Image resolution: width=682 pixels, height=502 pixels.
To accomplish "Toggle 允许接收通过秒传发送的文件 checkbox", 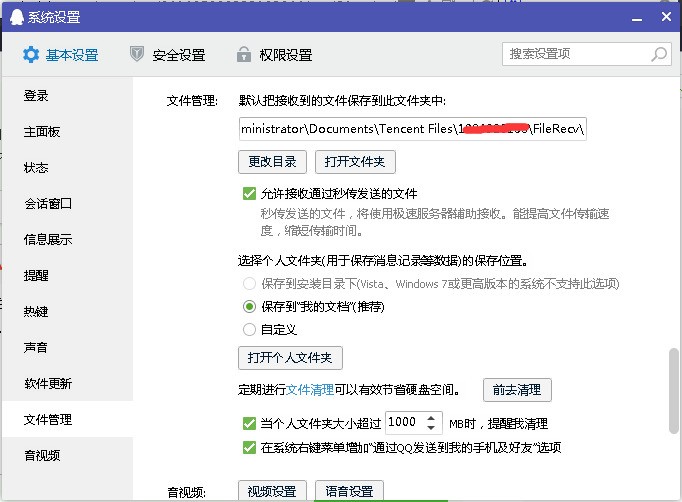I will coord(249,193).
